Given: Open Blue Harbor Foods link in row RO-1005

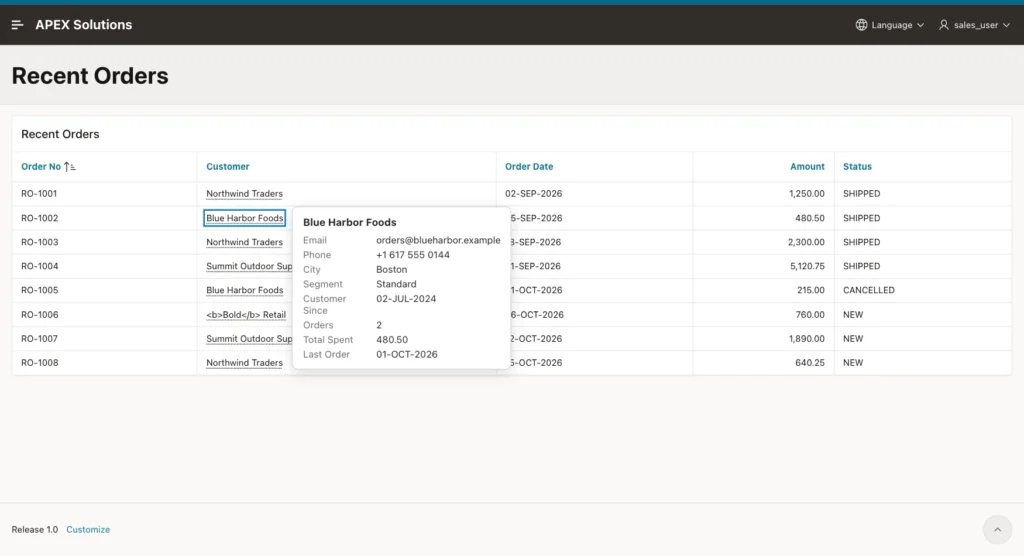Looking at the screenshot, I should pos(244,290).
